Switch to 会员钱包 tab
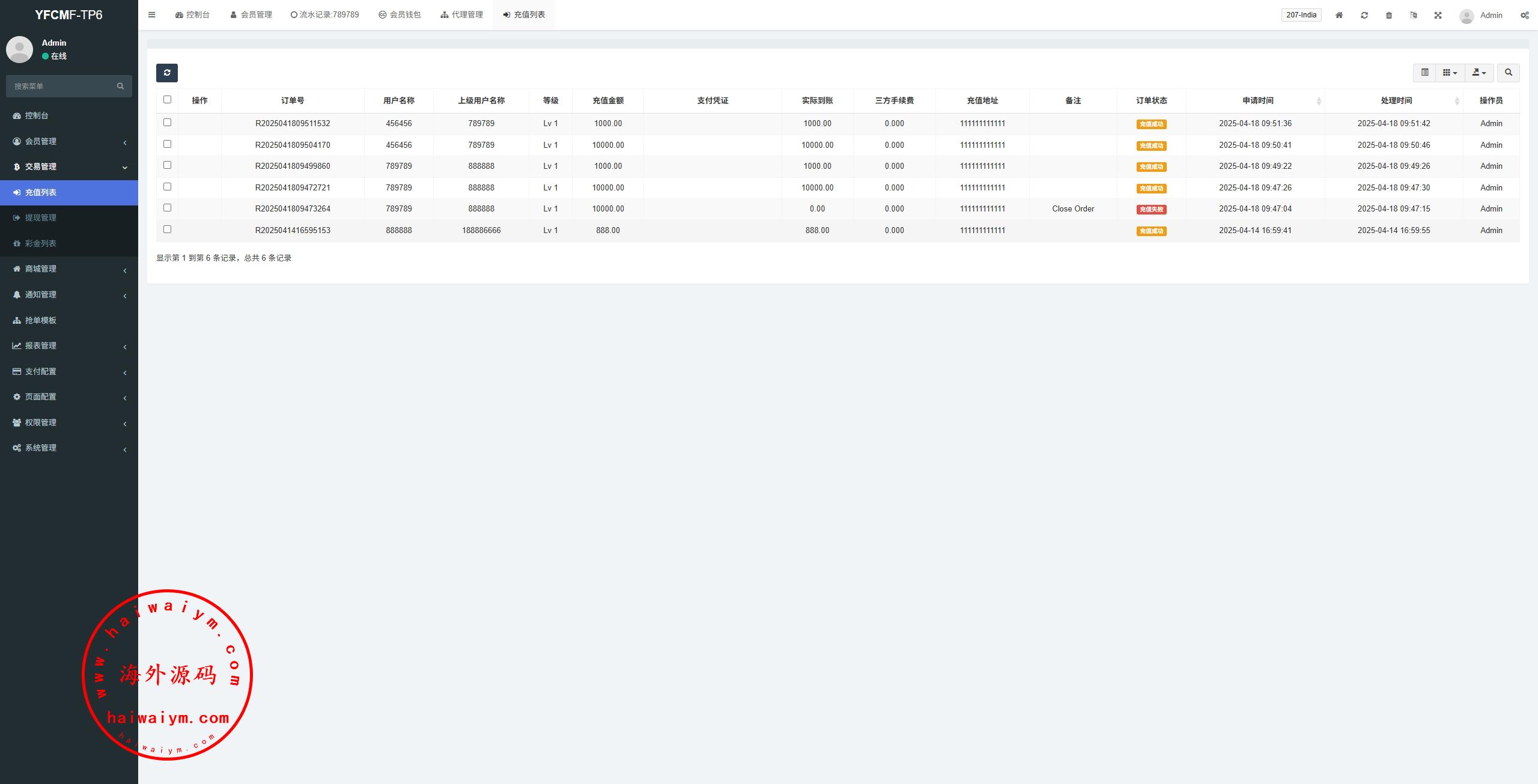The image size is (1538, 784). click(400, 15)
